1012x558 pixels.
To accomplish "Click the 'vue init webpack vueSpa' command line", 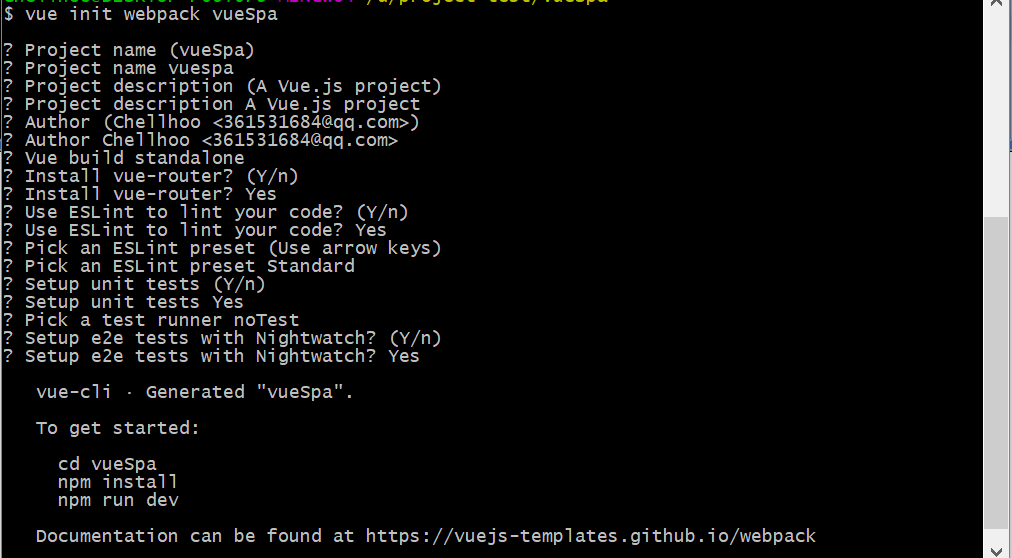I will click(151, 14).
